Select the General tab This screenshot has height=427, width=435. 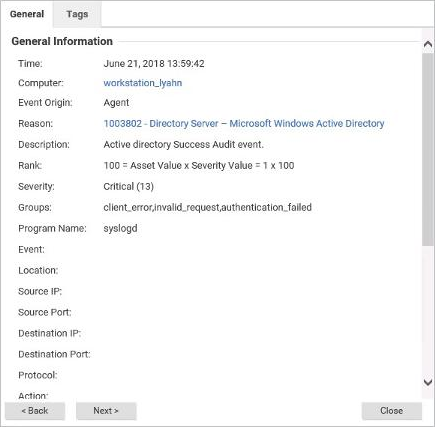27,14
